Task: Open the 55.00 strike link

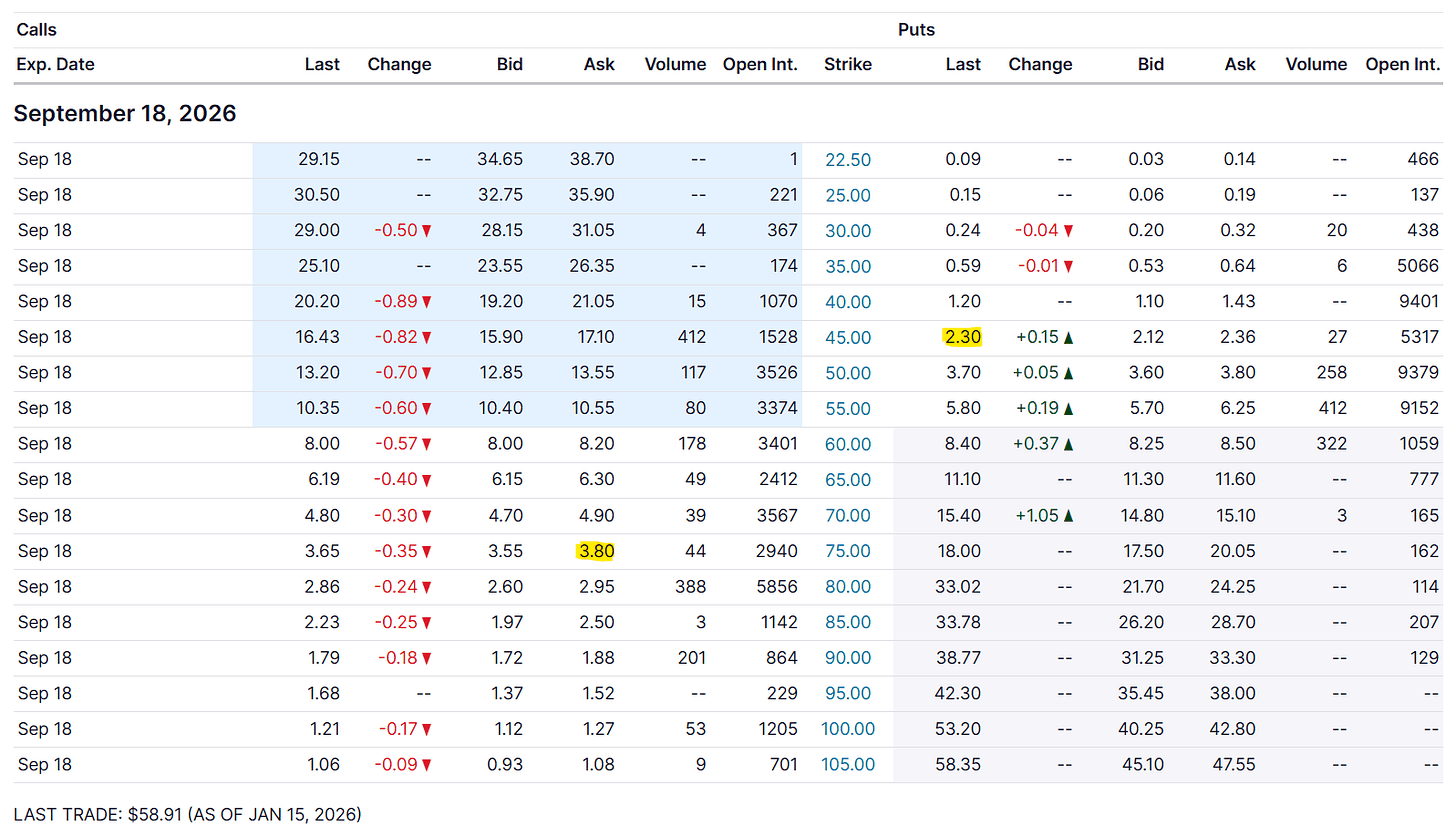Action: point(847,409)
